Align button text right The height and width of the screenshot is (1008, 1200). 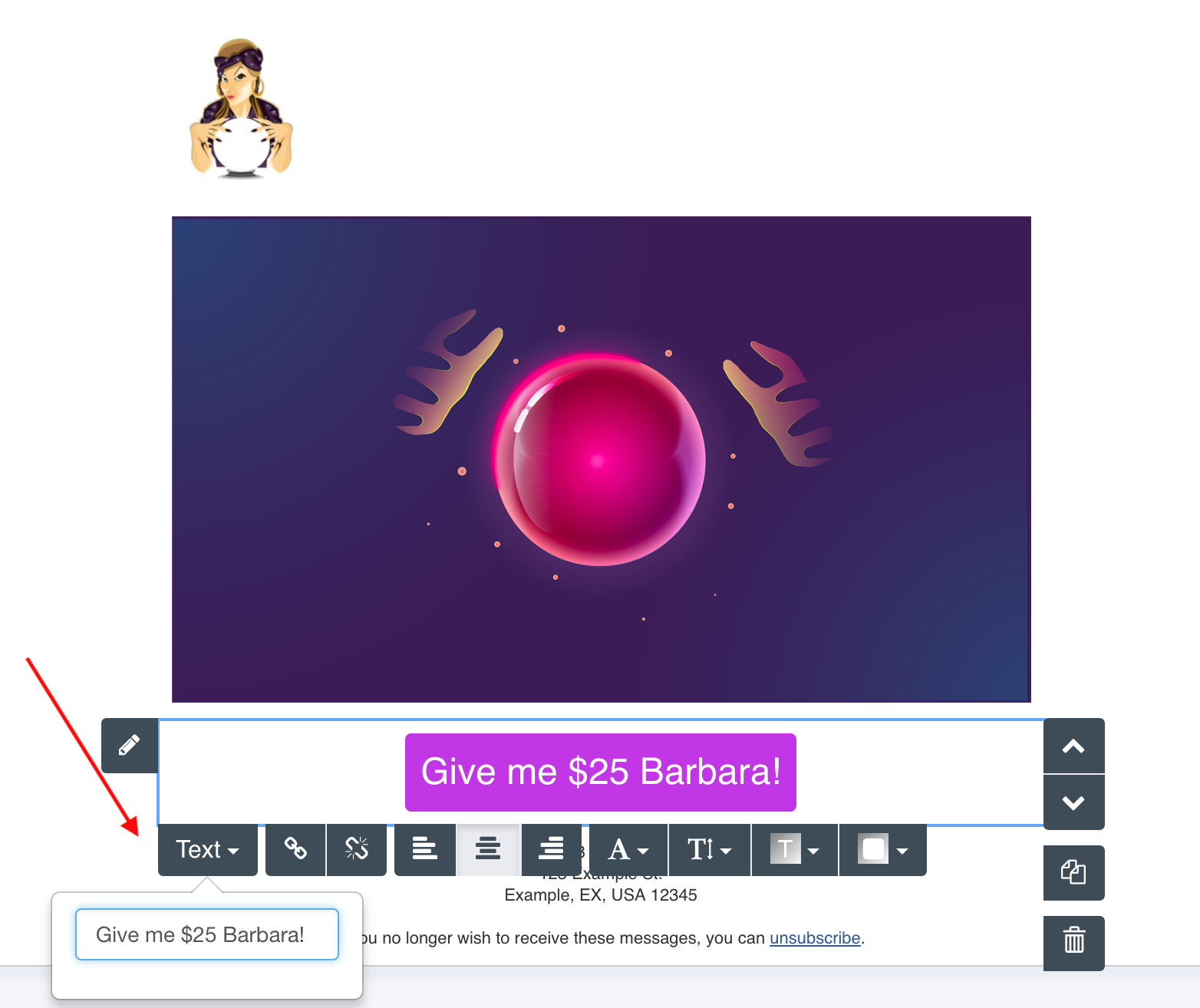pos(552,849)
